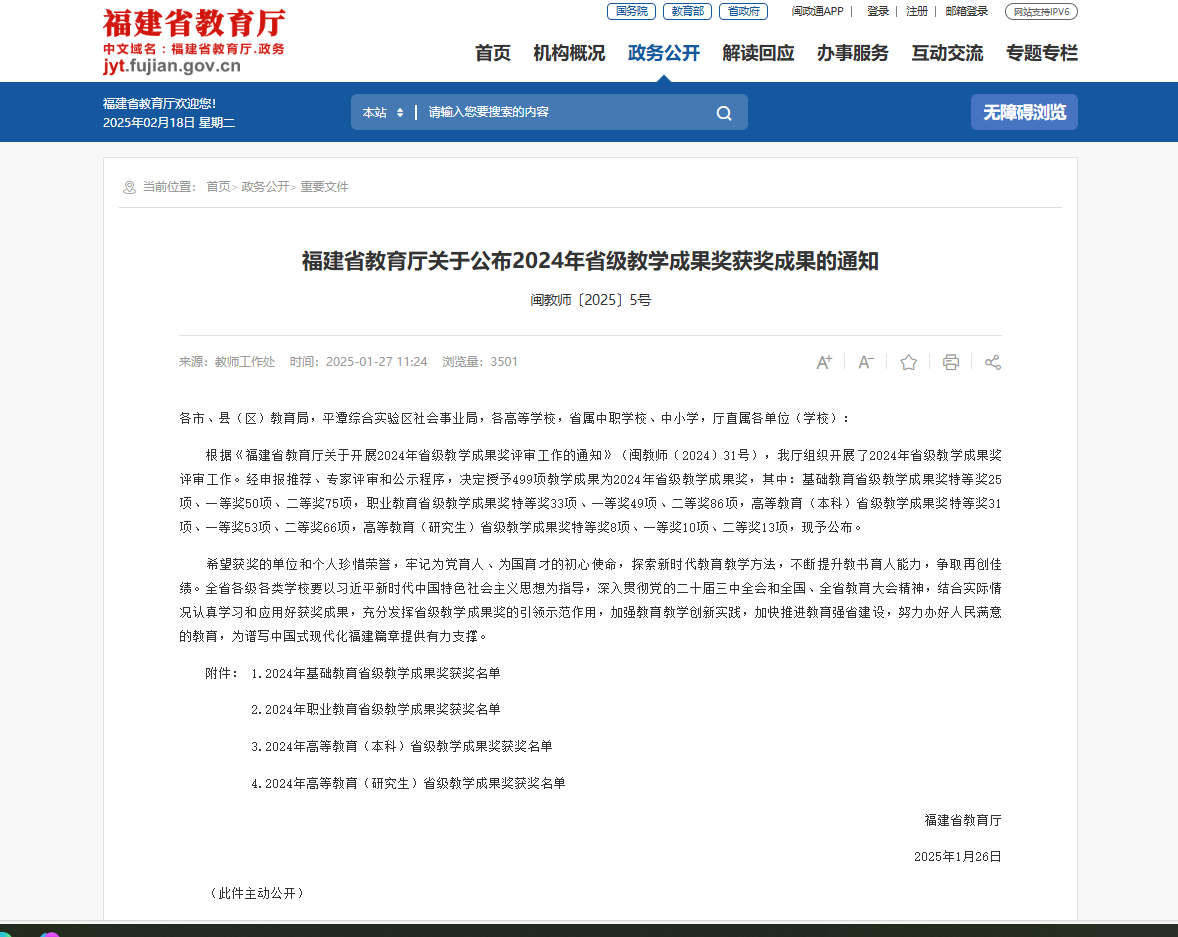Decrease font size with A- icon
The height and width of the screenshot is (937, 1178).
click(866, 362)
